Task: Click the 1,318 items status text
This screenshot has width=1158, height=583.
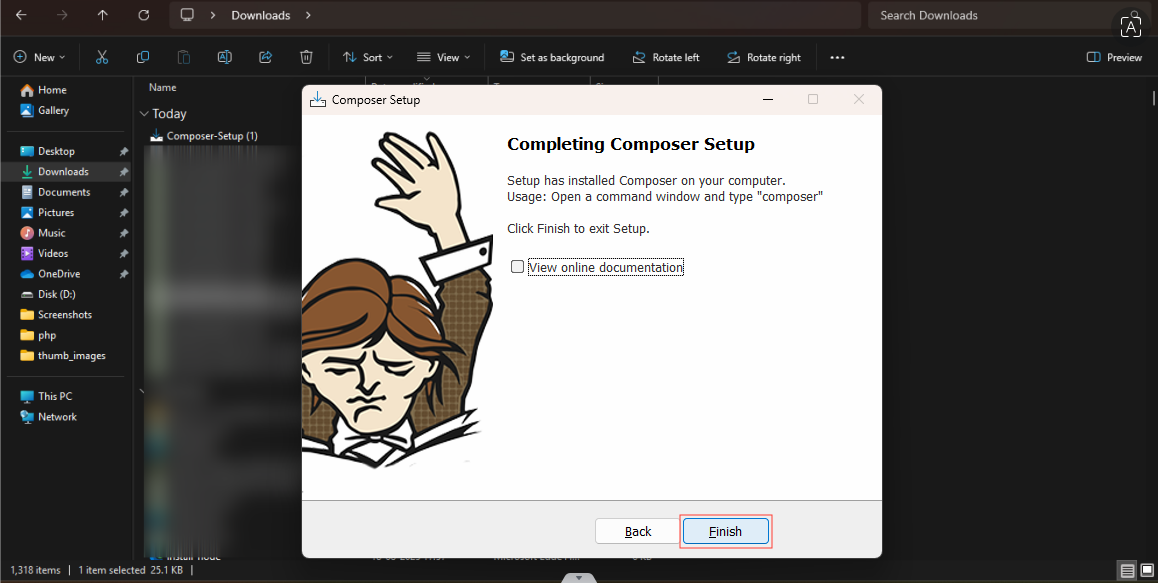Action: pos(35,570)
